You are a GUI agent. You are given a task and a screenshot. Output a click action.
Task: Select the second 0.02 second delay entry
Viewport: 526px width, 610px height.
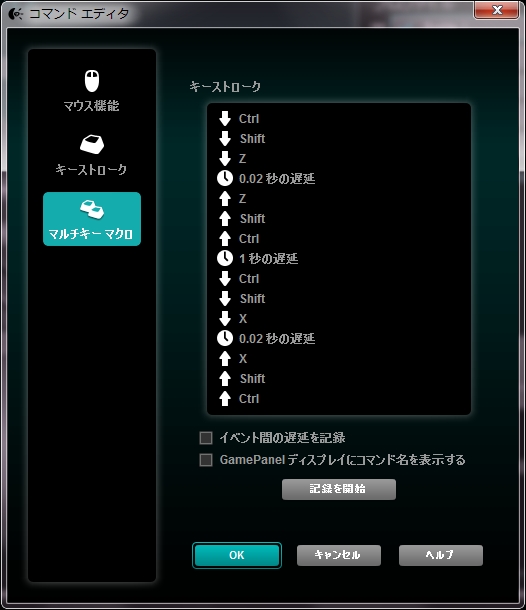(266, 338)
